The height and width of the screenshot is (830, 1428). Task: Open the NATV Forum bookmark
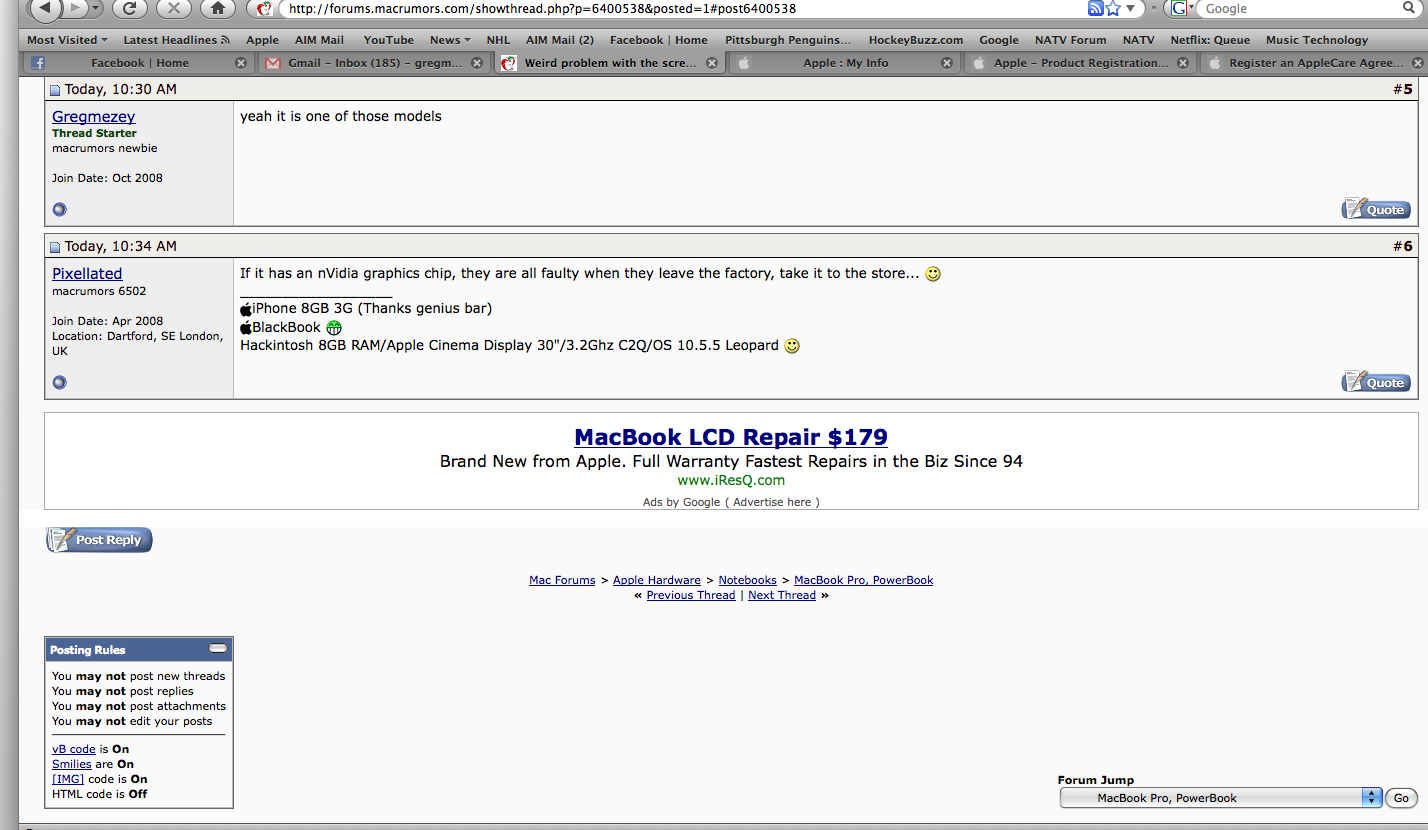[1070, 40]
